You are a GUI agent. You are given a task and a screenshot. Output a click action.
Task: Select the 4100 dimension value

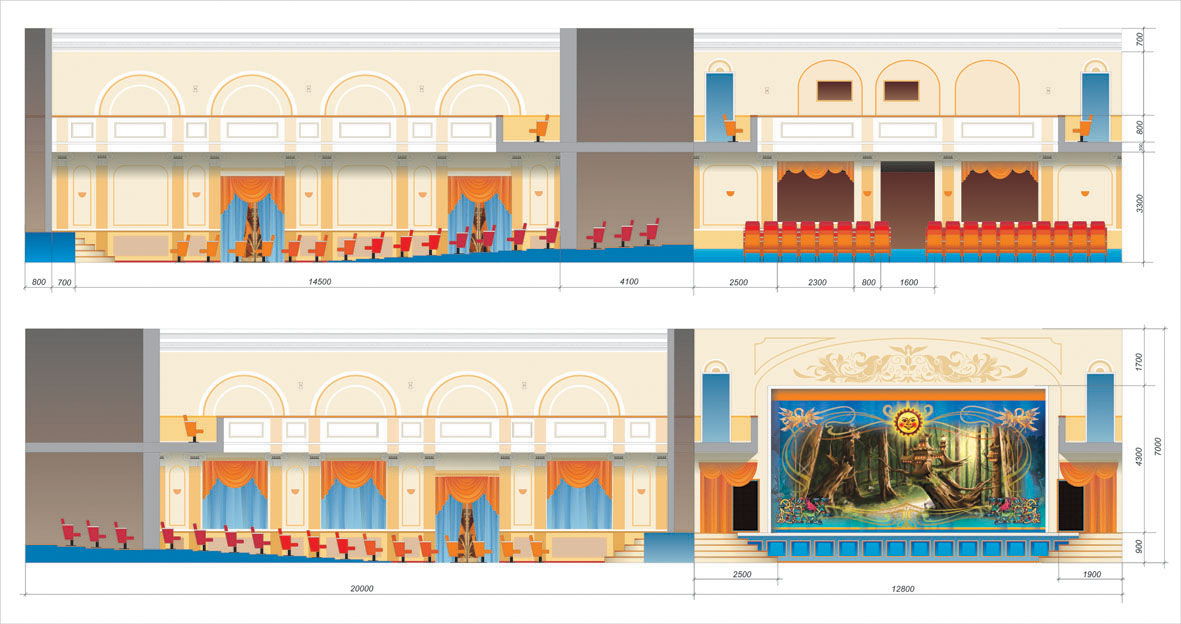629,282
